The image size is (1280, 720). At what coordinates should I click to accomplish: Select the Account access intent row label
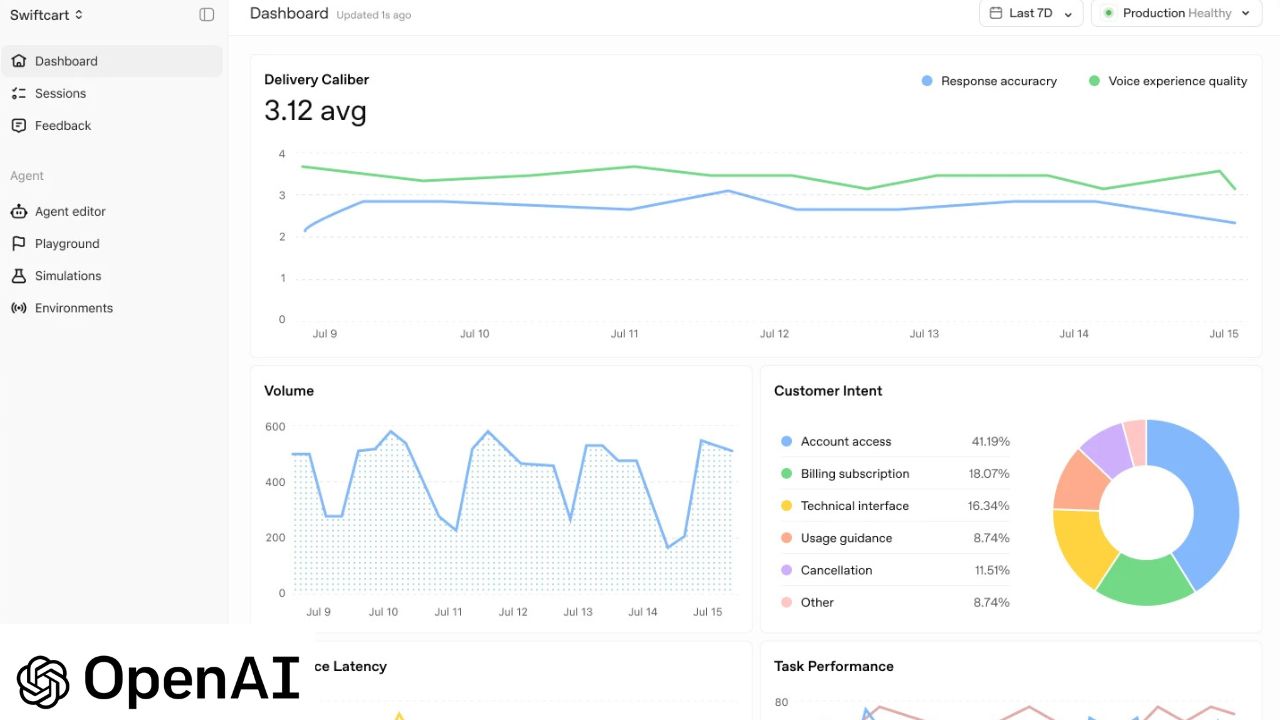point(846,441)
